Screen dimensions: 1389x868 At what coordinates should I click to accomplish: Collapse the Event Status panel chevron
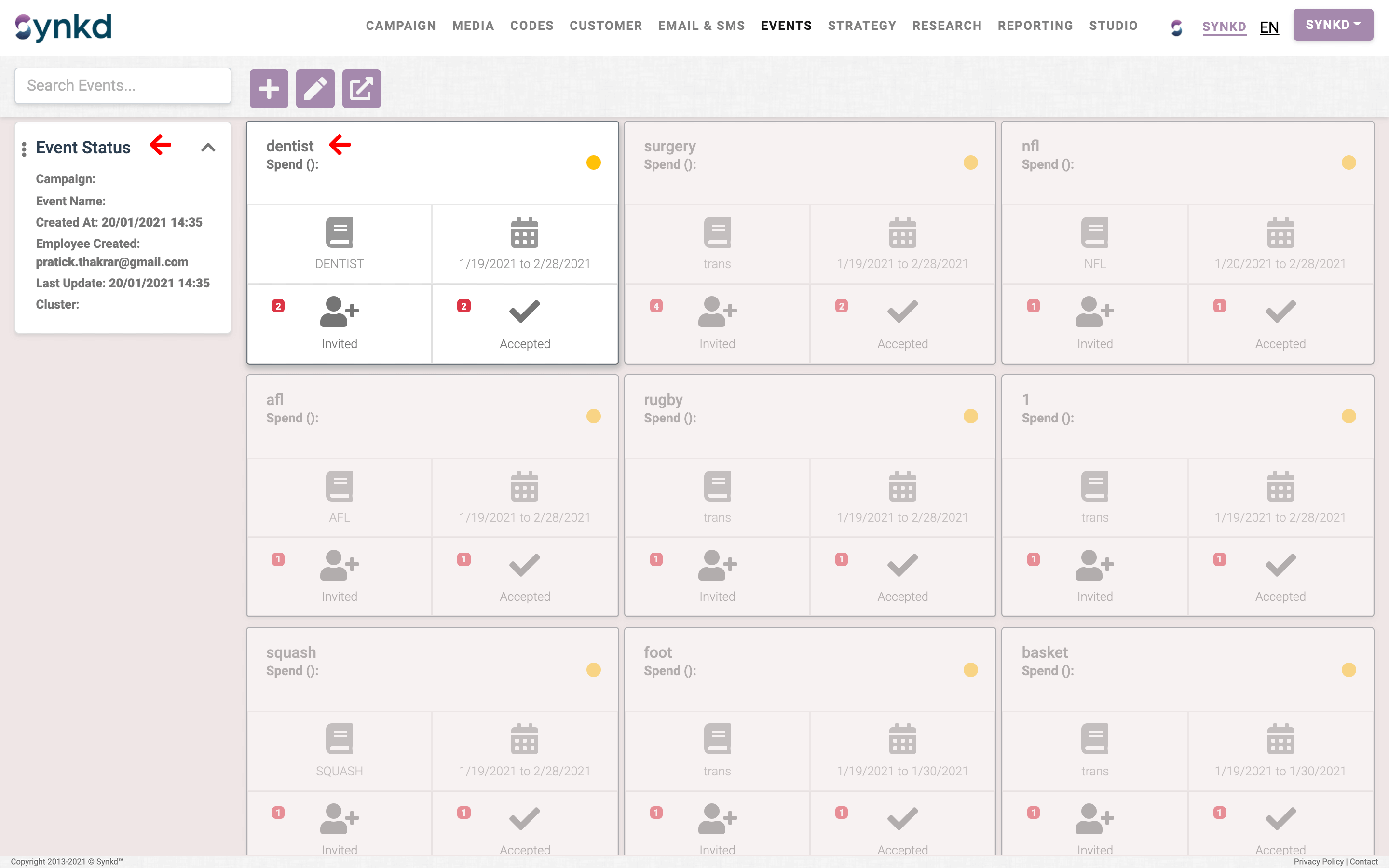pos(208,148)
